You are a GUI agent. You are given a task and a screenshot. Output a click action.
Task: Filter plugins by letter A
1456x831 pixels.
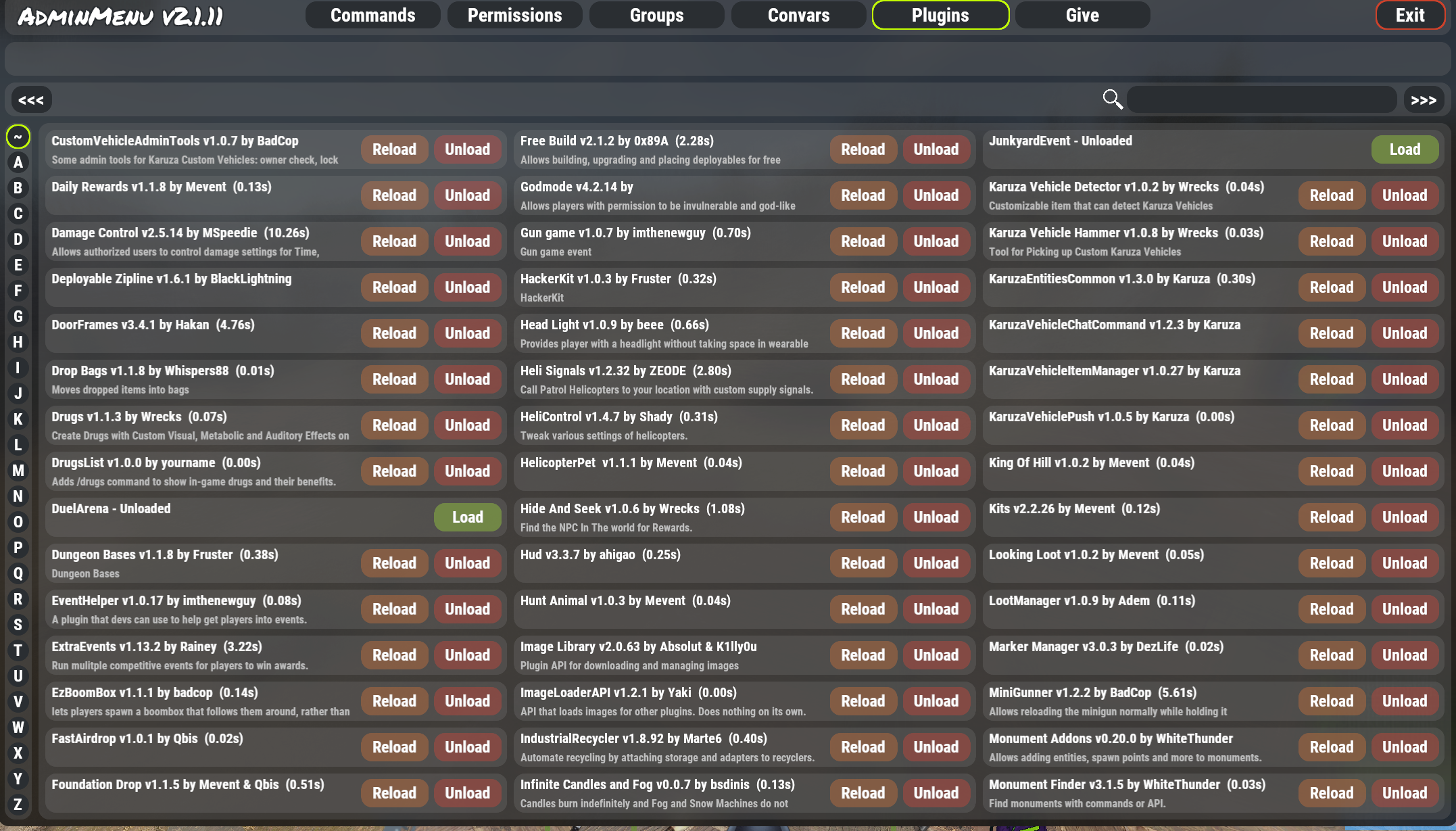18,162
